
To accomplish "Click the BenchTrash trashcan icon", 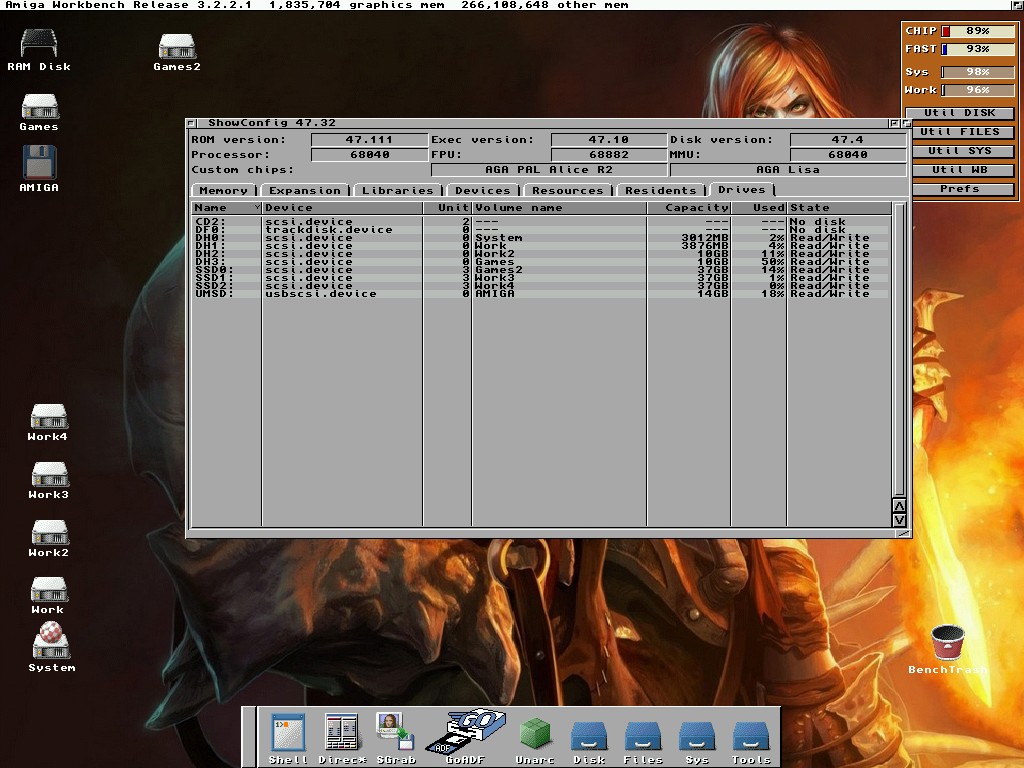I will 948,649.
